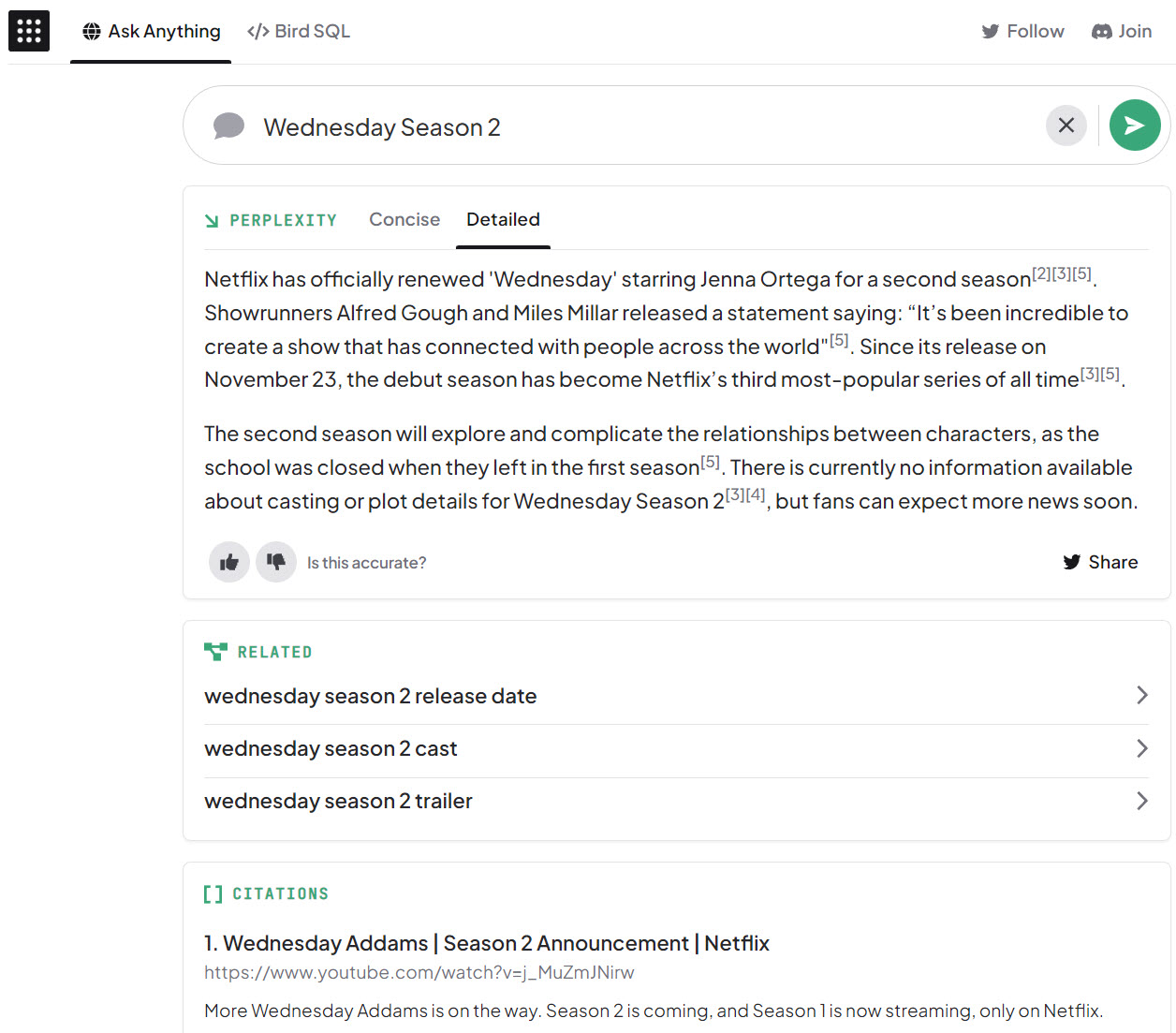Open the apps grid menu icon
Image resolution: width=1176 pixels, height=1033 pixels.
[x=29, y=31]
